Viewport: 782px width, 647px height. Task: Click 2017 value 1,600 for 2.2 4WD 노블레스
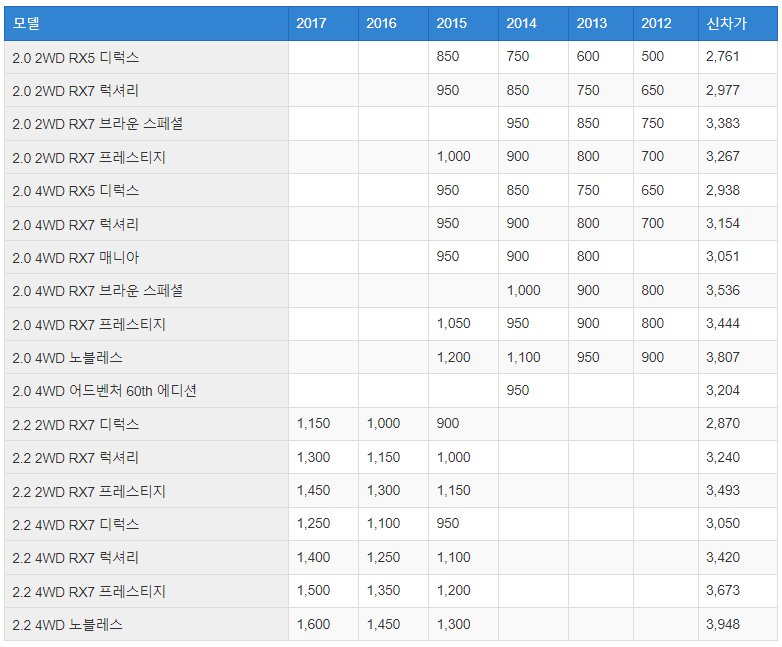tap(313, 624)
